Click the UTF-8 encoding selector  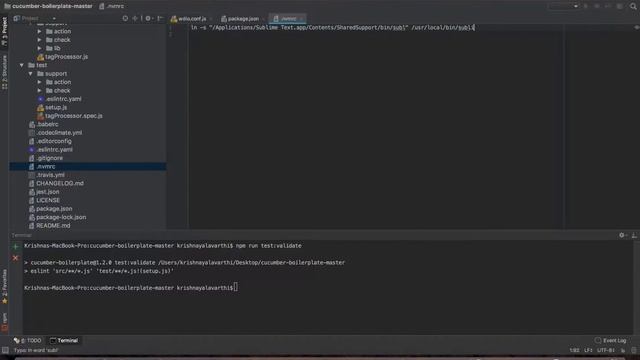pos(606,350)
